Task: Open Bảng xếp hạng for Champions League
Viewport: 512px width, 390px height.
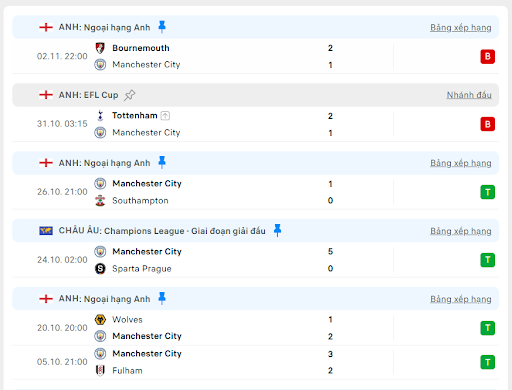Action: point(461,231)
